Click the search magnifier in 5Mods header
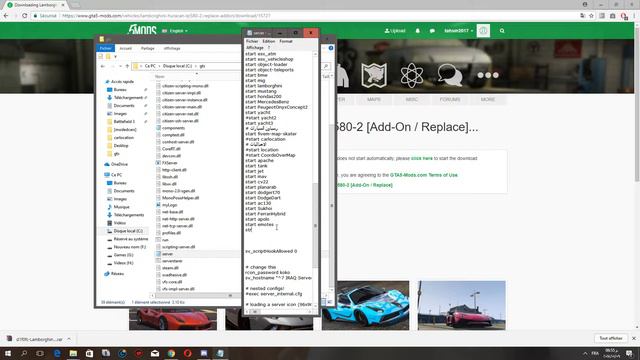 502,31
